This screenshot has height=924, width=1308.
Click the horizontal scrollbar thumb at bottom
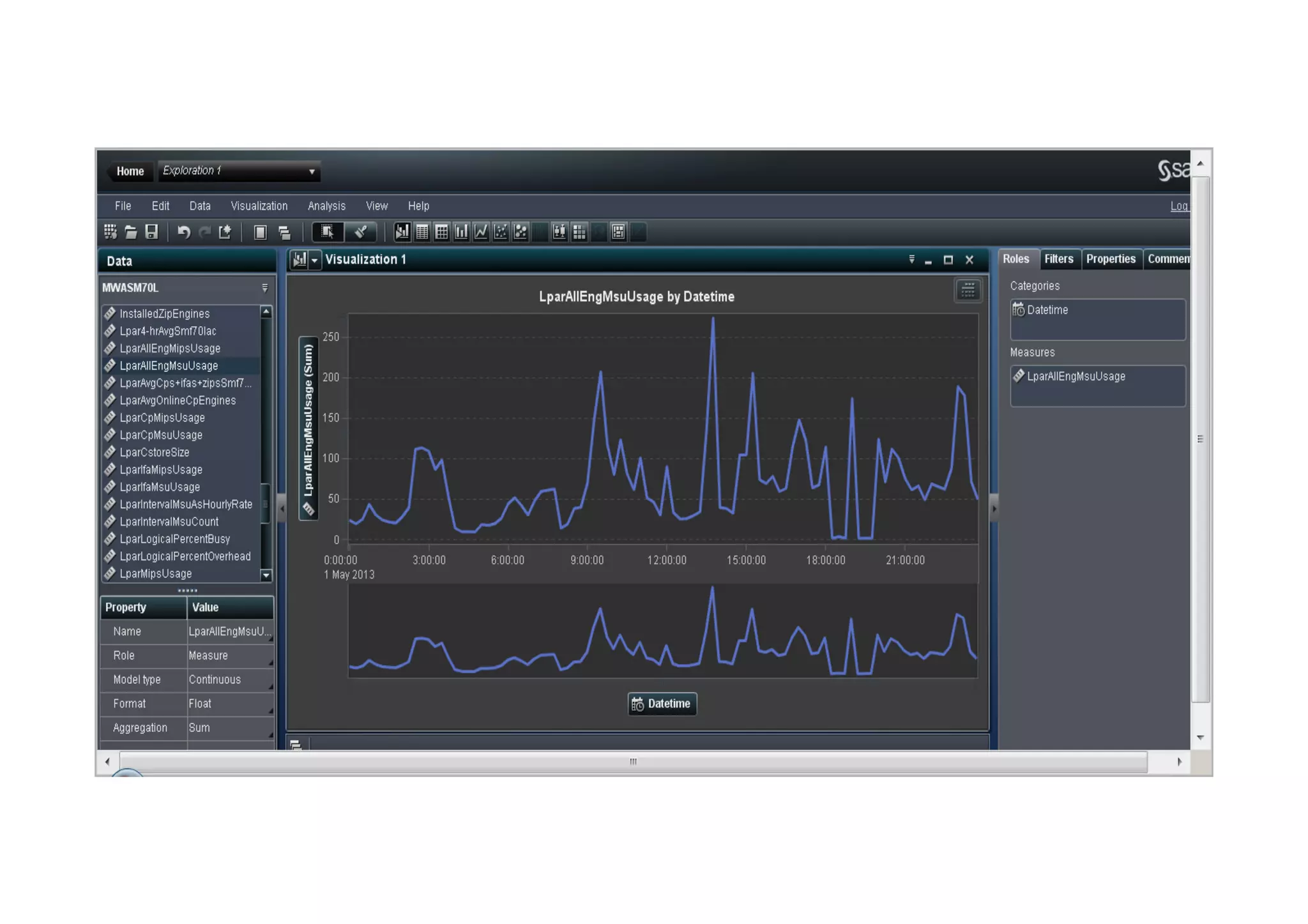click(x=632, y=762)
